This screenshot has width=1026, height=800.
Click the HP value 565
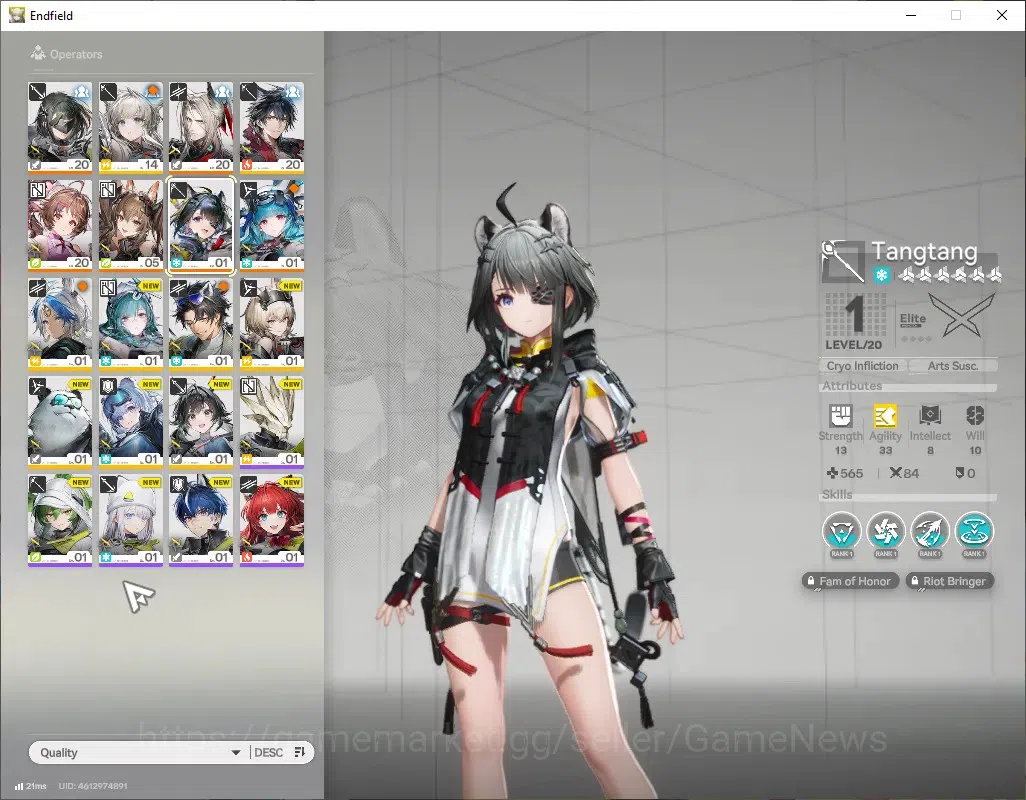coord(845,473)
